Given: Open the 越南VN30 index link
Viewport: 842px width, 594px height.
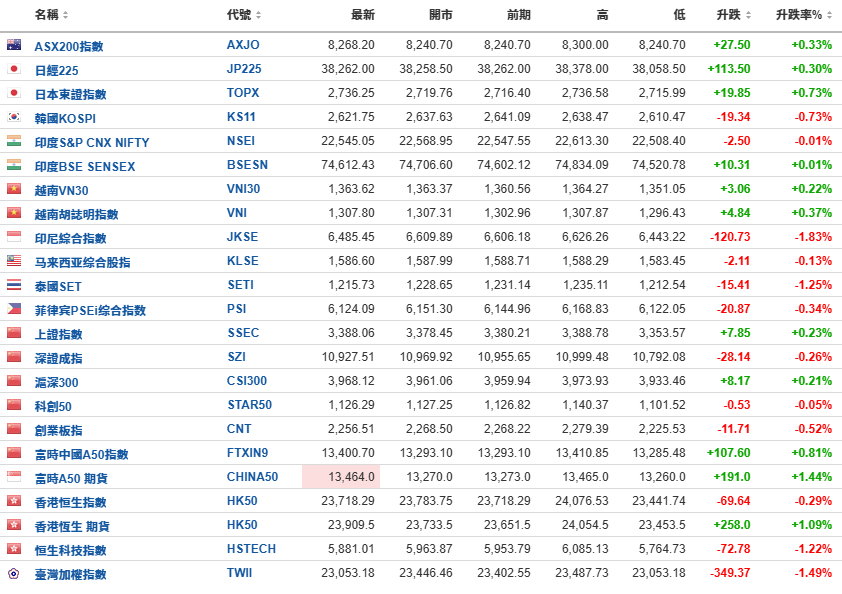Looking at the screenshot, I should point(61,191).
